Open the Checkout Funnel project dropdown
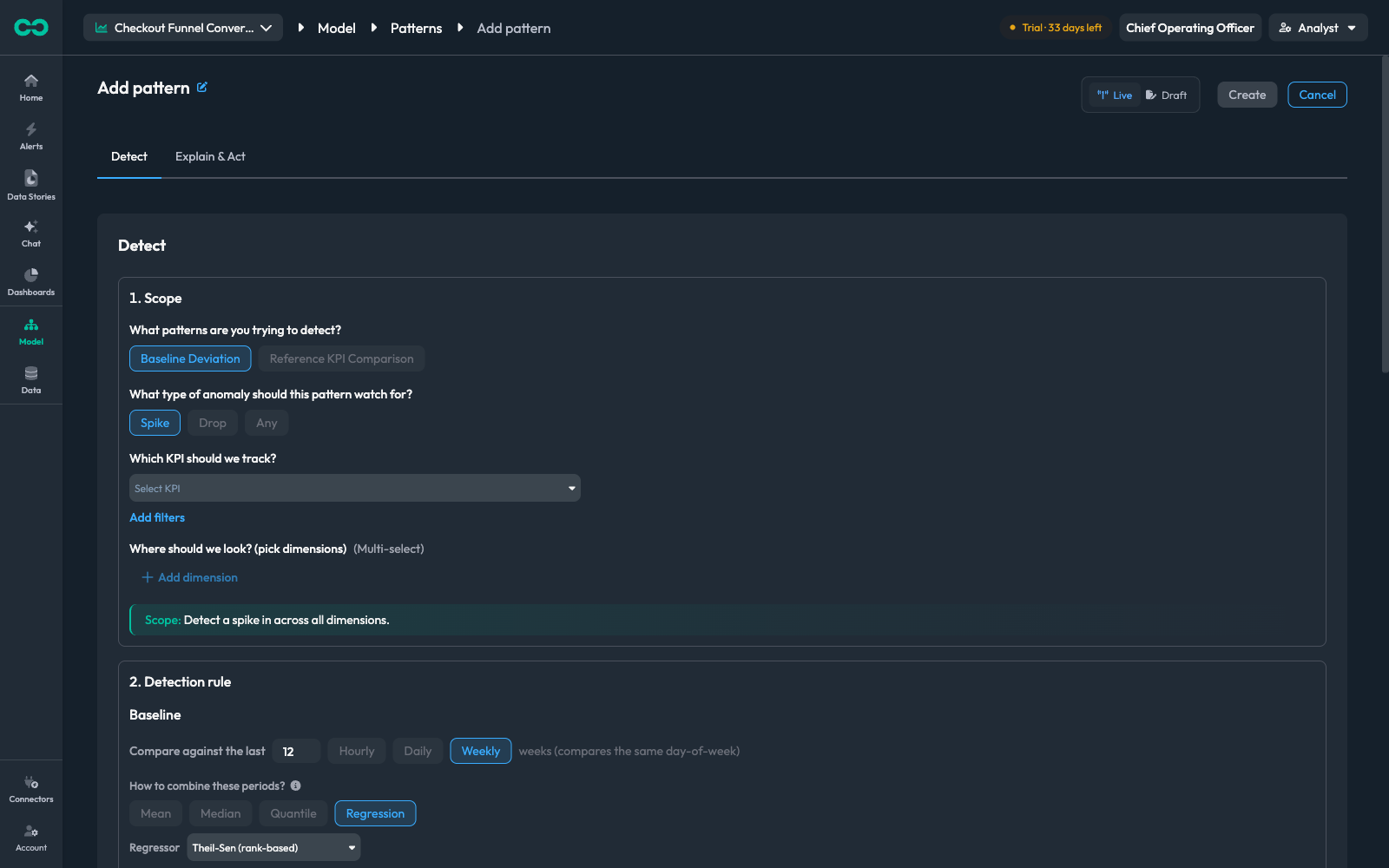Screen dimensions: 1389x868 [x=183, y=28]
